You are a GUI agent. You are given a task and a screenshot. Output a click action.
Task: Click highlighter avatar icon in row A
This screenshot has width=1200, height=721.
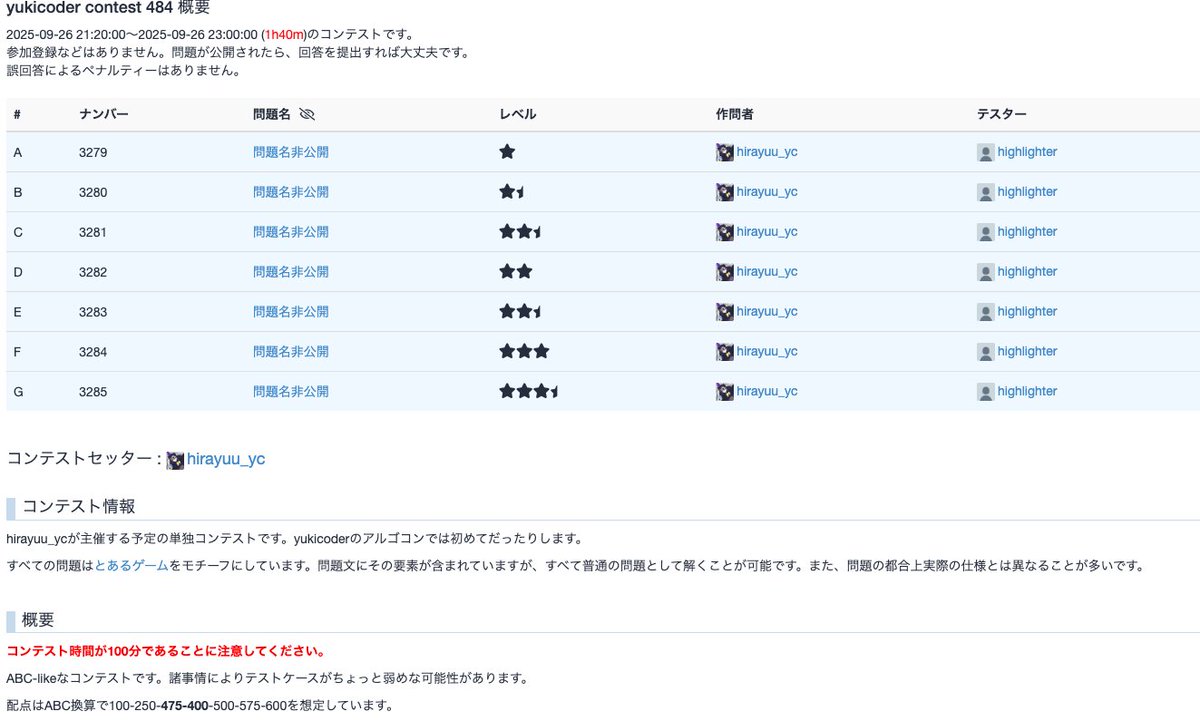pyautogui.click(x=986, y=152)
